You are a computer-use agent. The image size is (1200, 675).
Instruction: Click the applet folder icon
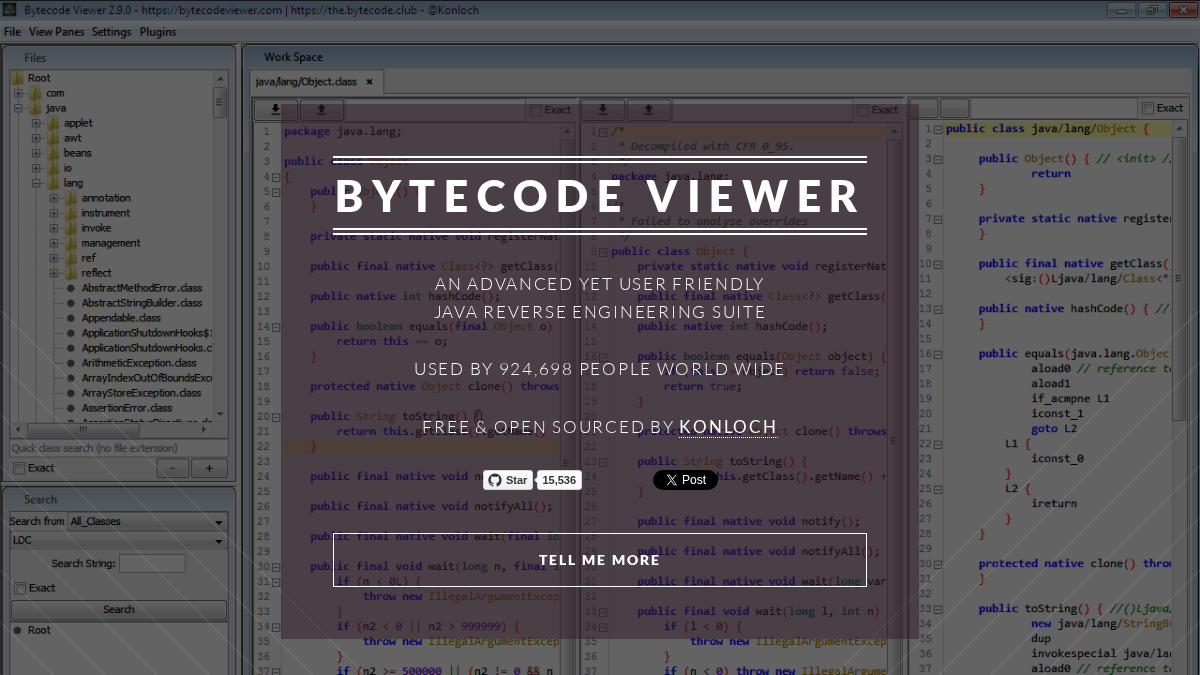(x=53, y=123)
